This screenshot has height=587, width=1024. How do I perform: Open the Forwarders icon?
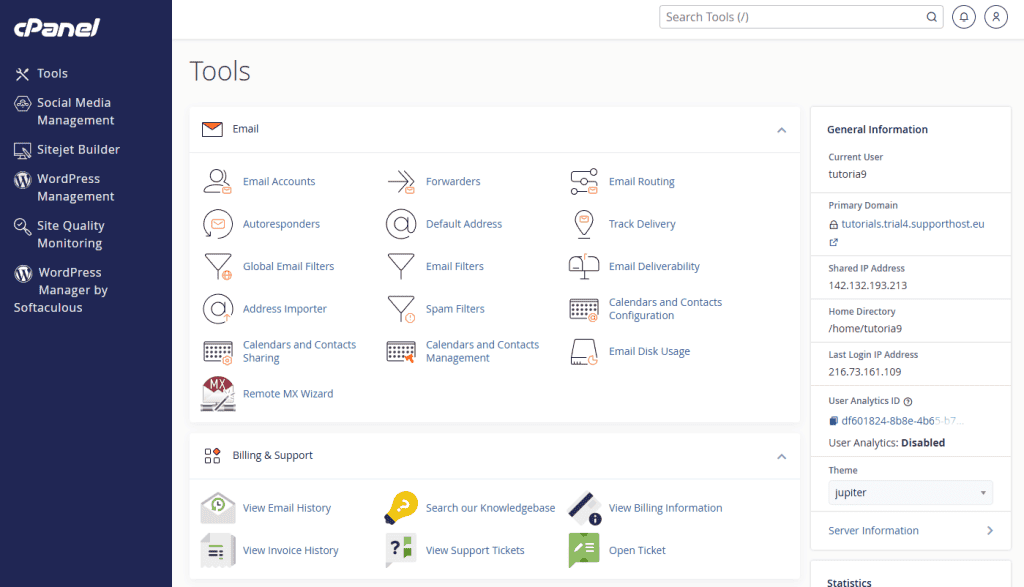(401, 182)
